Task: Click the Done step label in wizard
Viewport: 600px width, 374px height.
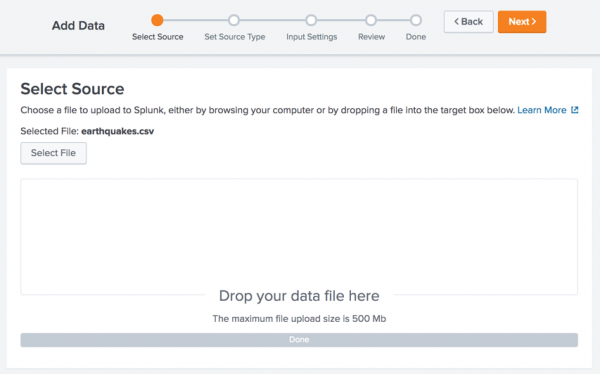Action: tap(416, 37)
